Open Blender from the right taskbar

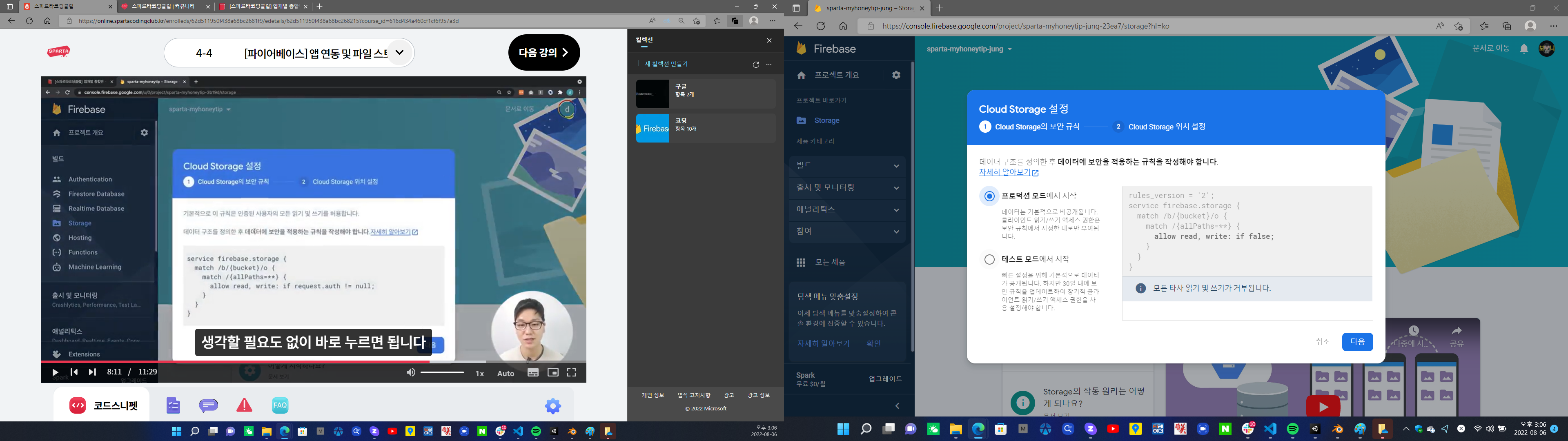click(1338, 430)
